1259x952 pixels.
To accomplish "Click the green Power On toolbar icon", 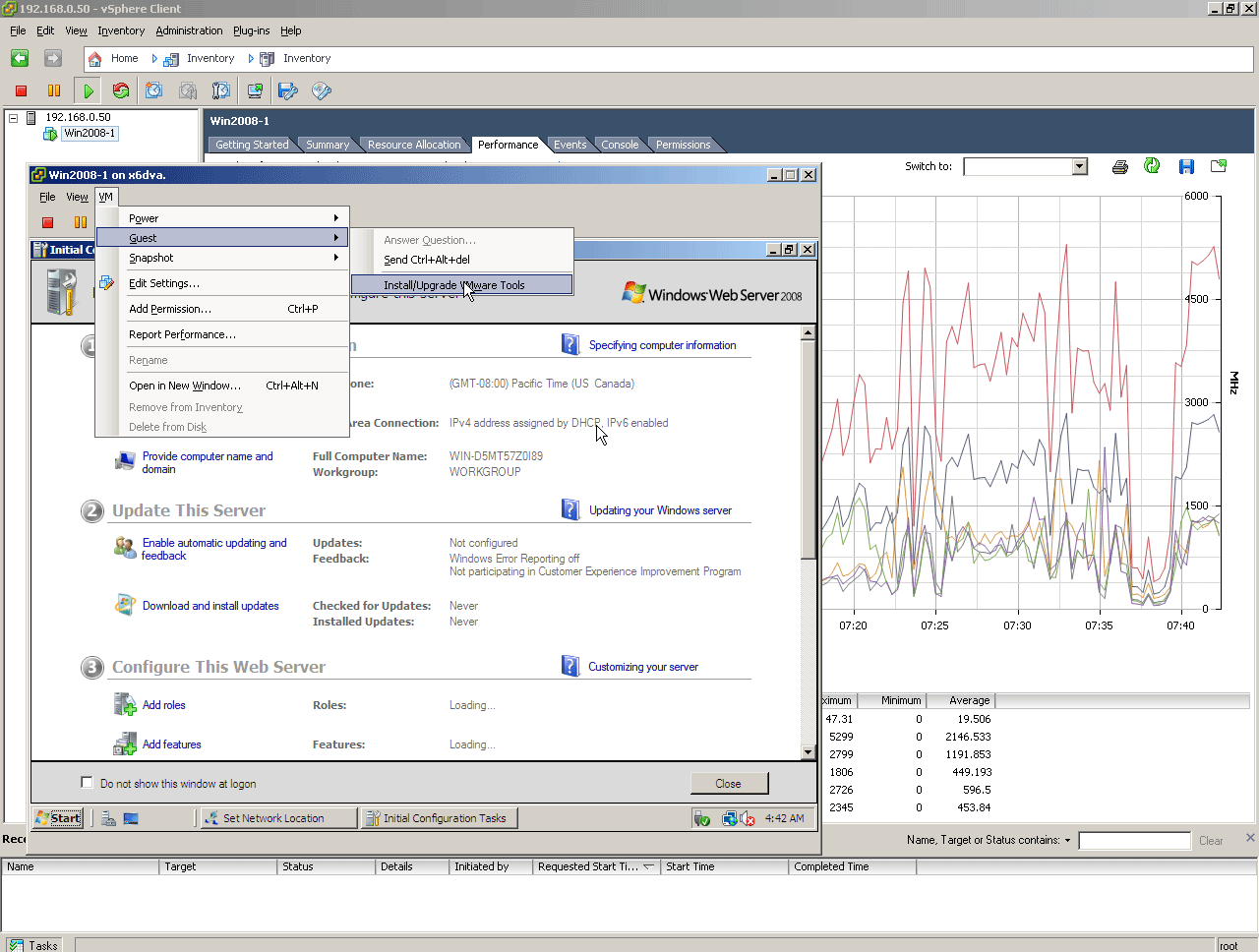I will [88, 90].
